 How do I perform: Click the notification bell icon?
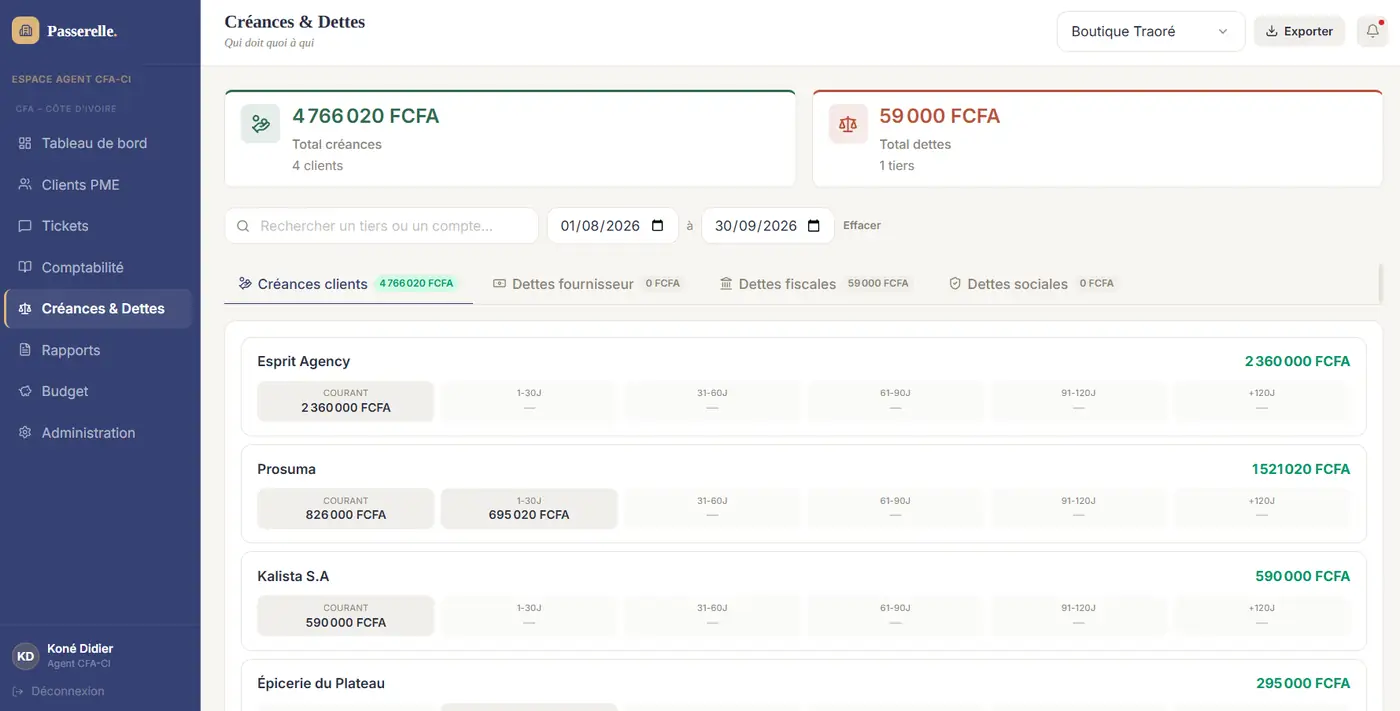click(x=1372, y=31)
